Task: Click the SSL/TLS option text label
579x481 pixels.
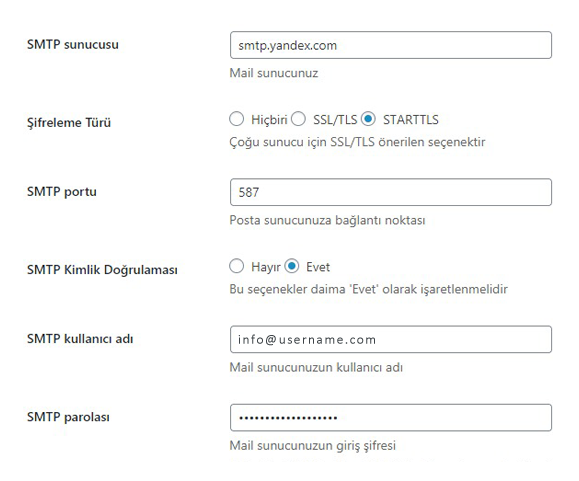Action: point(335,120)
